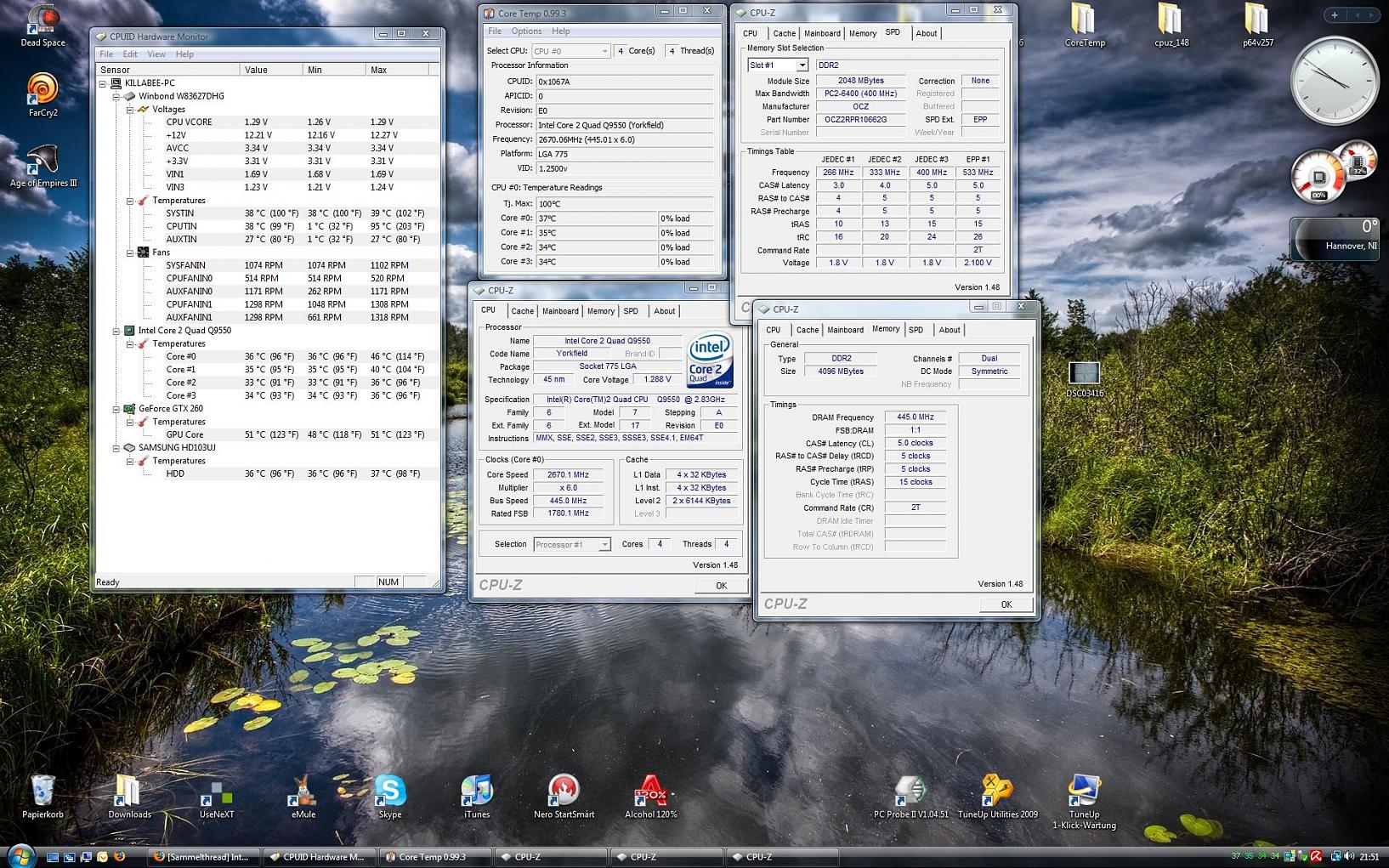The width and height of the screenshot is (1389, 868).
Task: Collapse the GeForce GTX 260 node
Action: (116, 409)
